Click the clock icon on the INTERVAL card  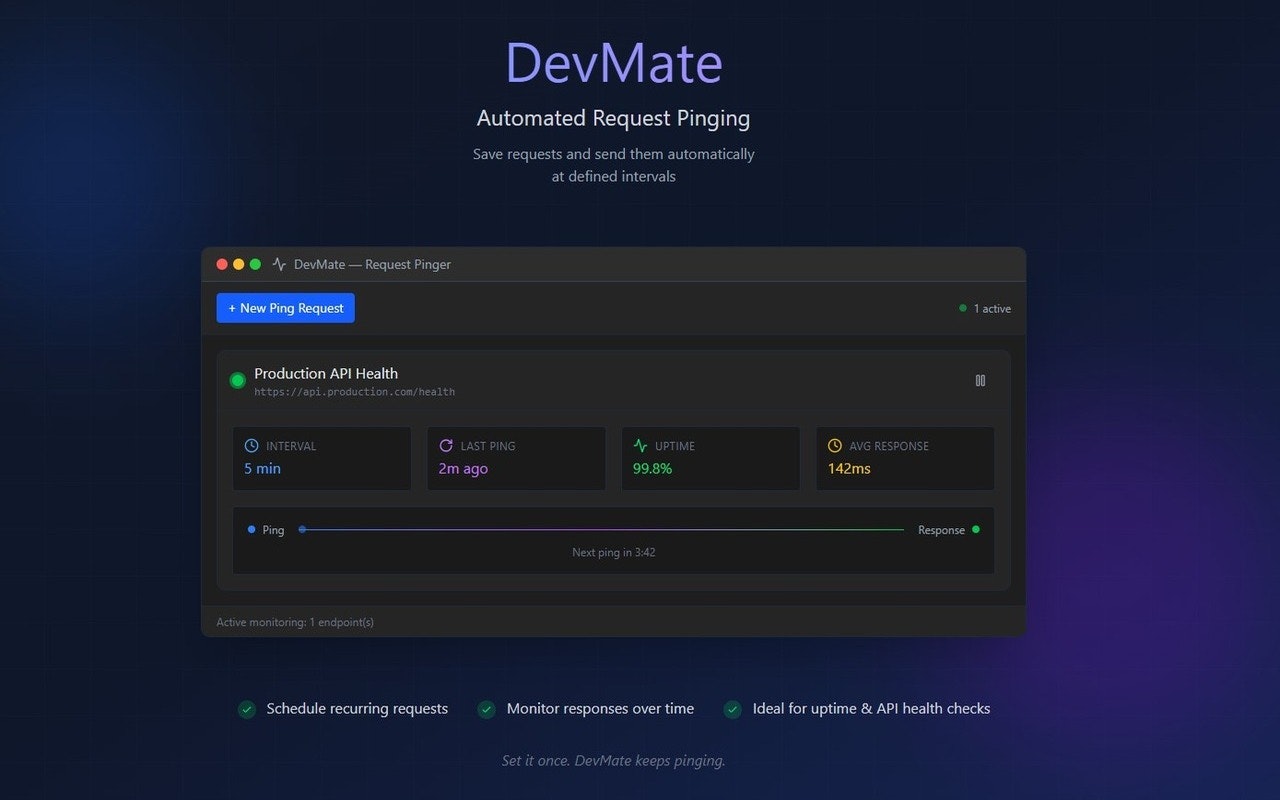(x=251, y=445)
